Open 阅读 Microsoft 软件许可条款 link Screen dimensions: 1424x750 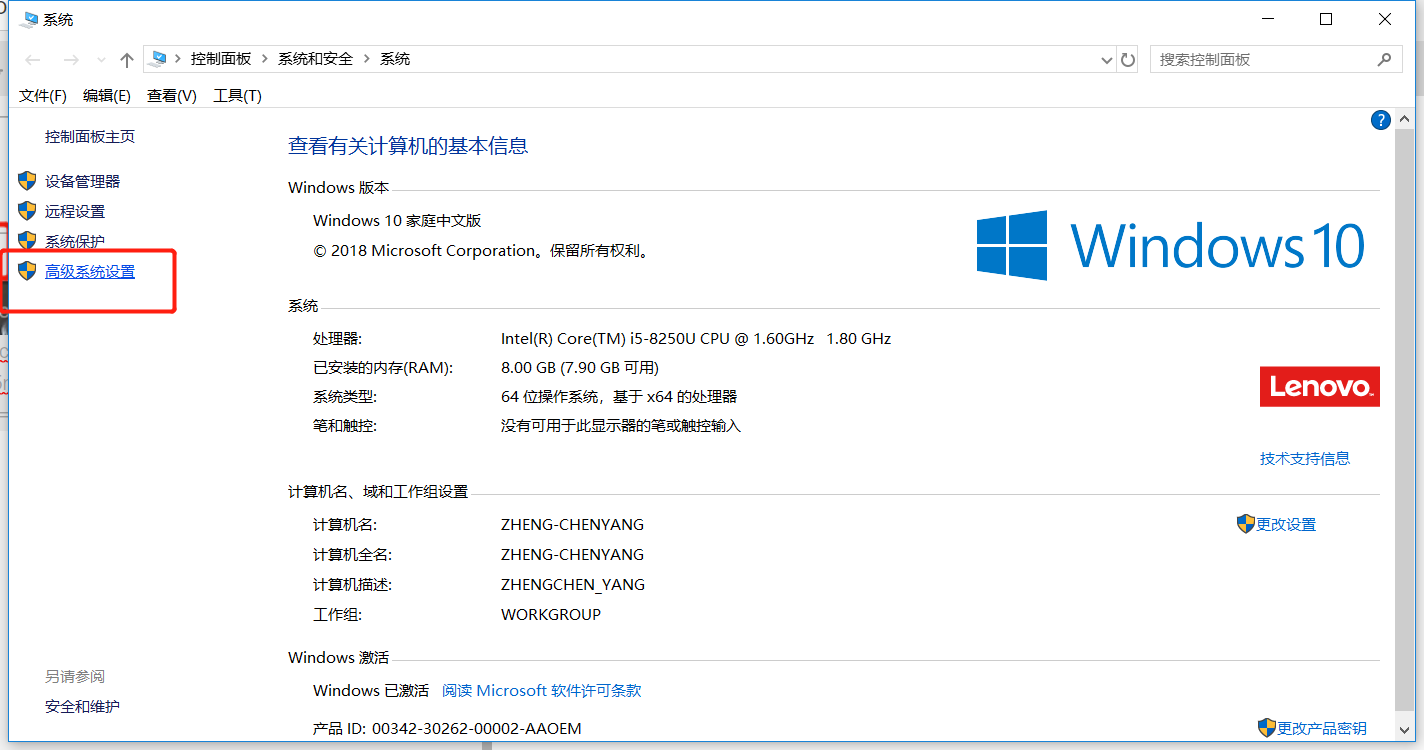click(x=542, y=691)
